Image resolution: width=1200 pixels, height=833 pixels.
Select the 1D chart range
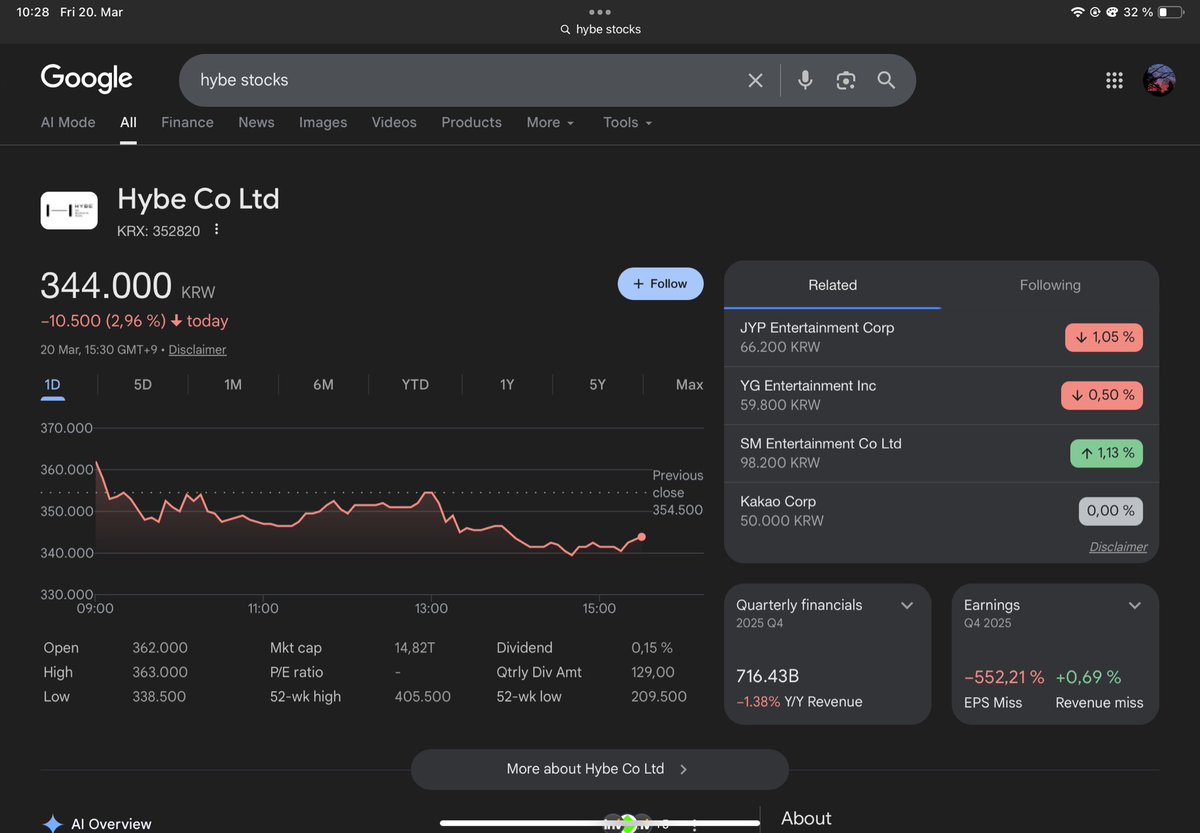click(52, 384)
